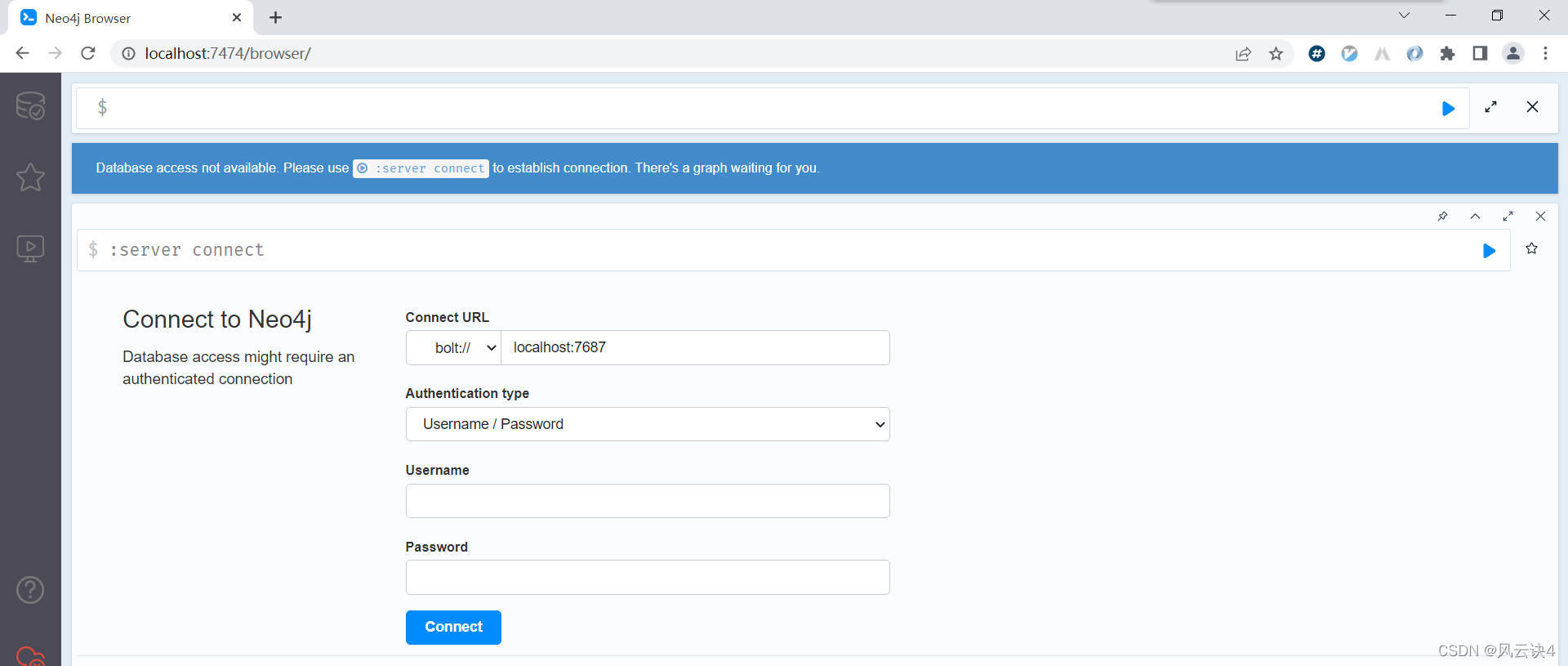Open a new browser tab
Viewport: 1568px width, 666px height.
point(275,17)
